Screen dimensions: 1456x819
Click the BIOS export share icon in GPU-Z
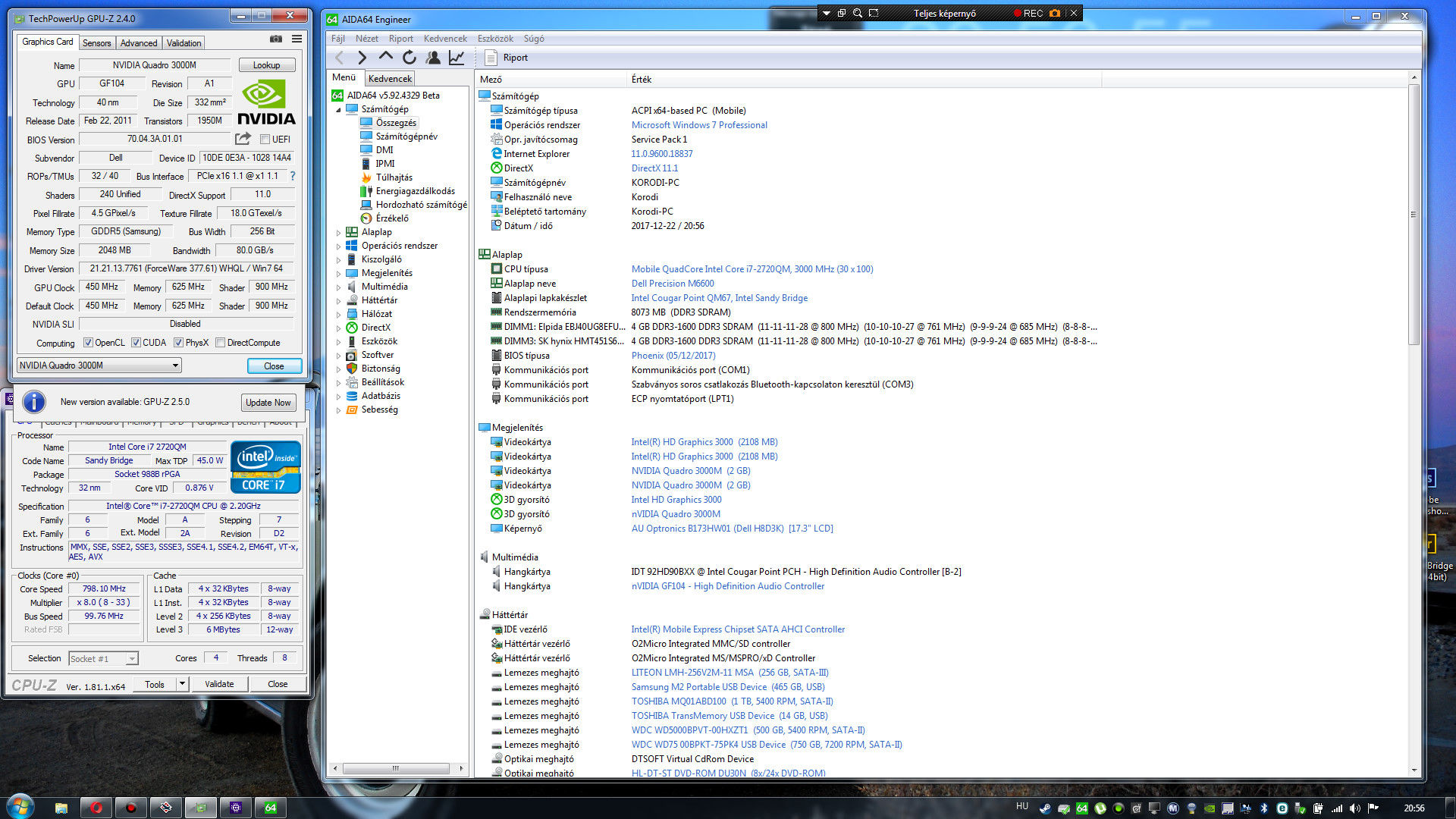[x=243, y=139]
